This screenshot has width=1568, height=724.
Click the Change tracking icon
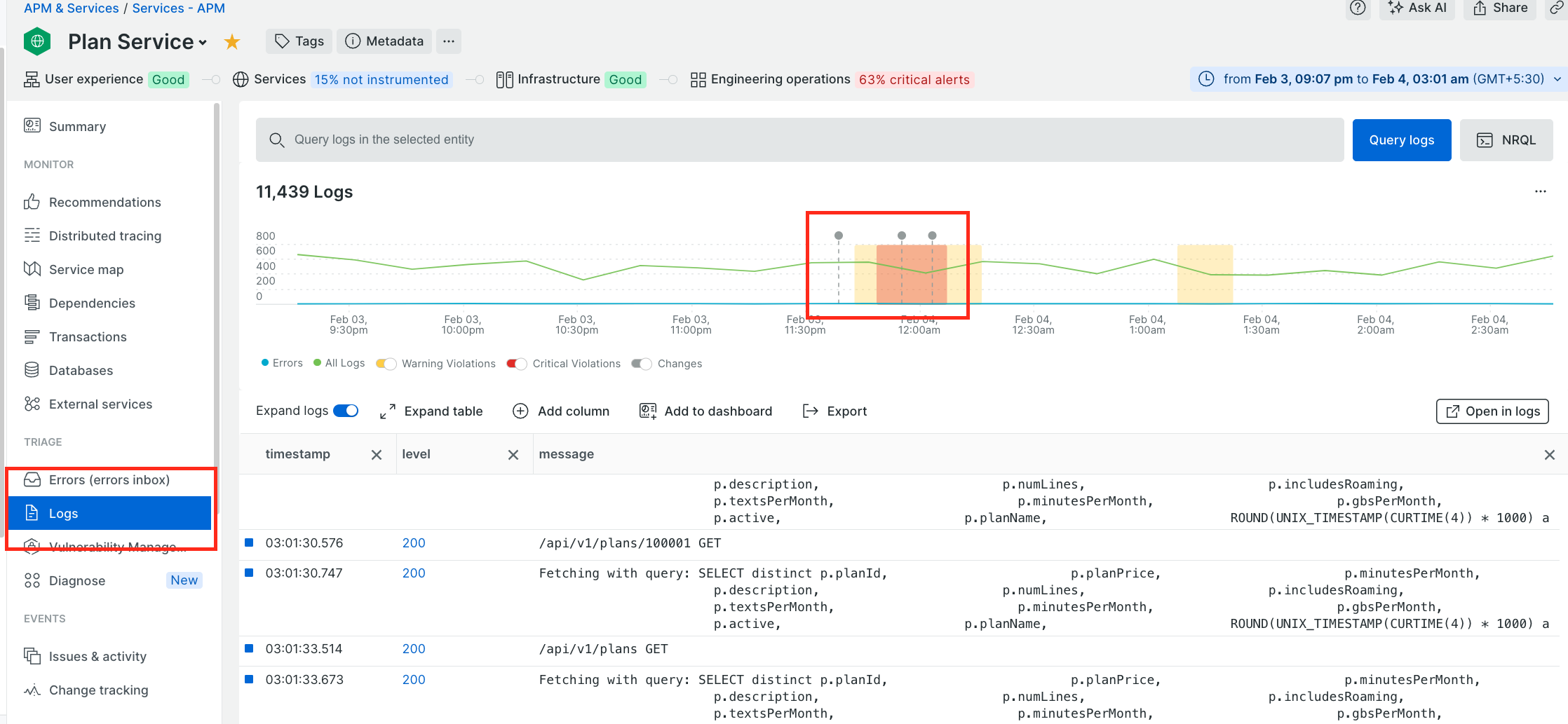(x=32, y=690)
